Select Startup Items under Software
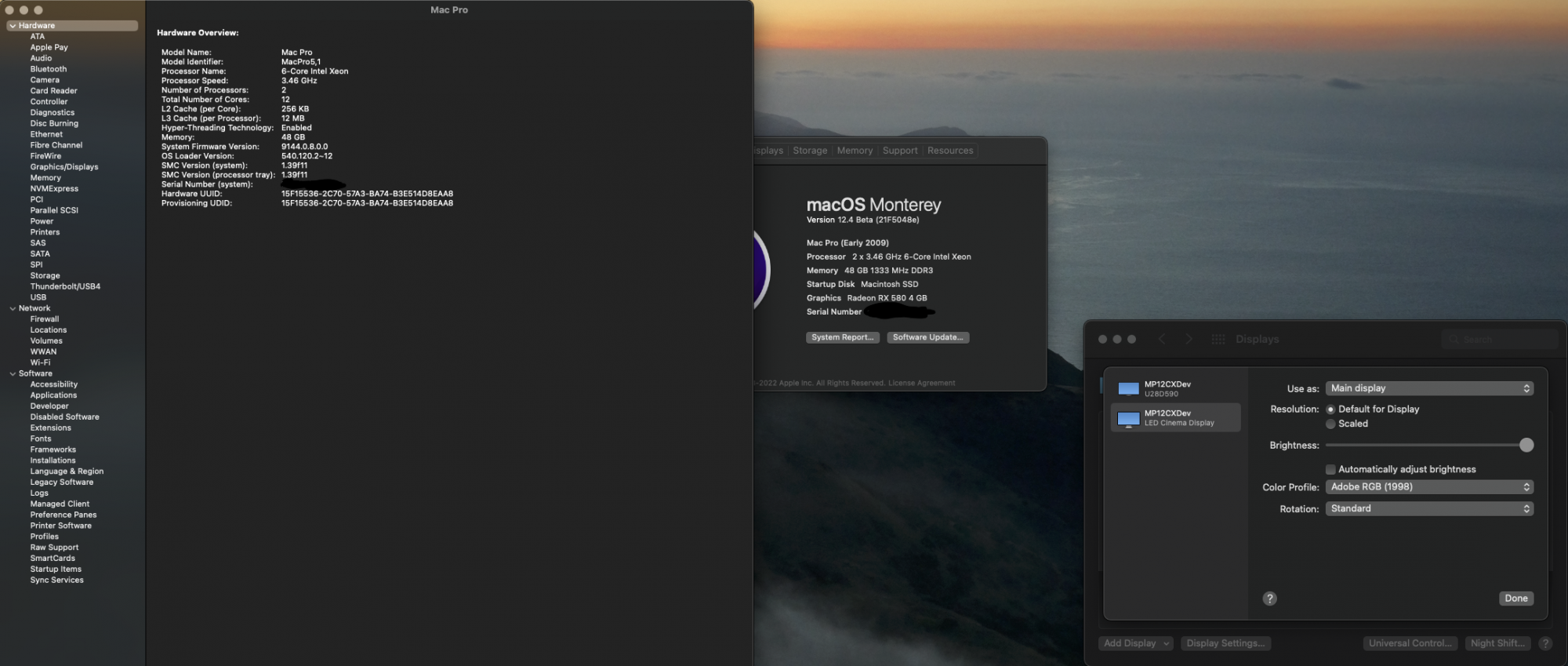This screenshot has height=666, width=1568. click(x=56, y=570)
